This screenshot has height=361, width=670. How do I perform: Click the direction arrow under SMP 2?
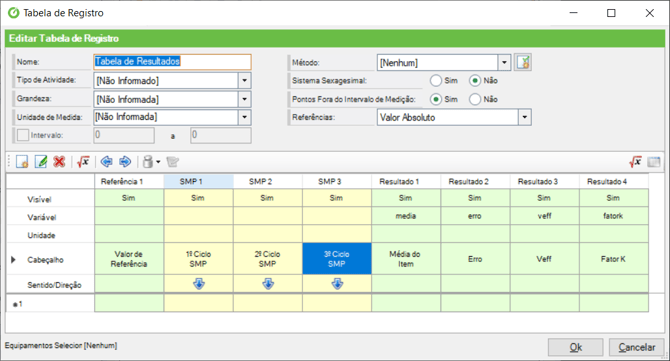(268, 284)
